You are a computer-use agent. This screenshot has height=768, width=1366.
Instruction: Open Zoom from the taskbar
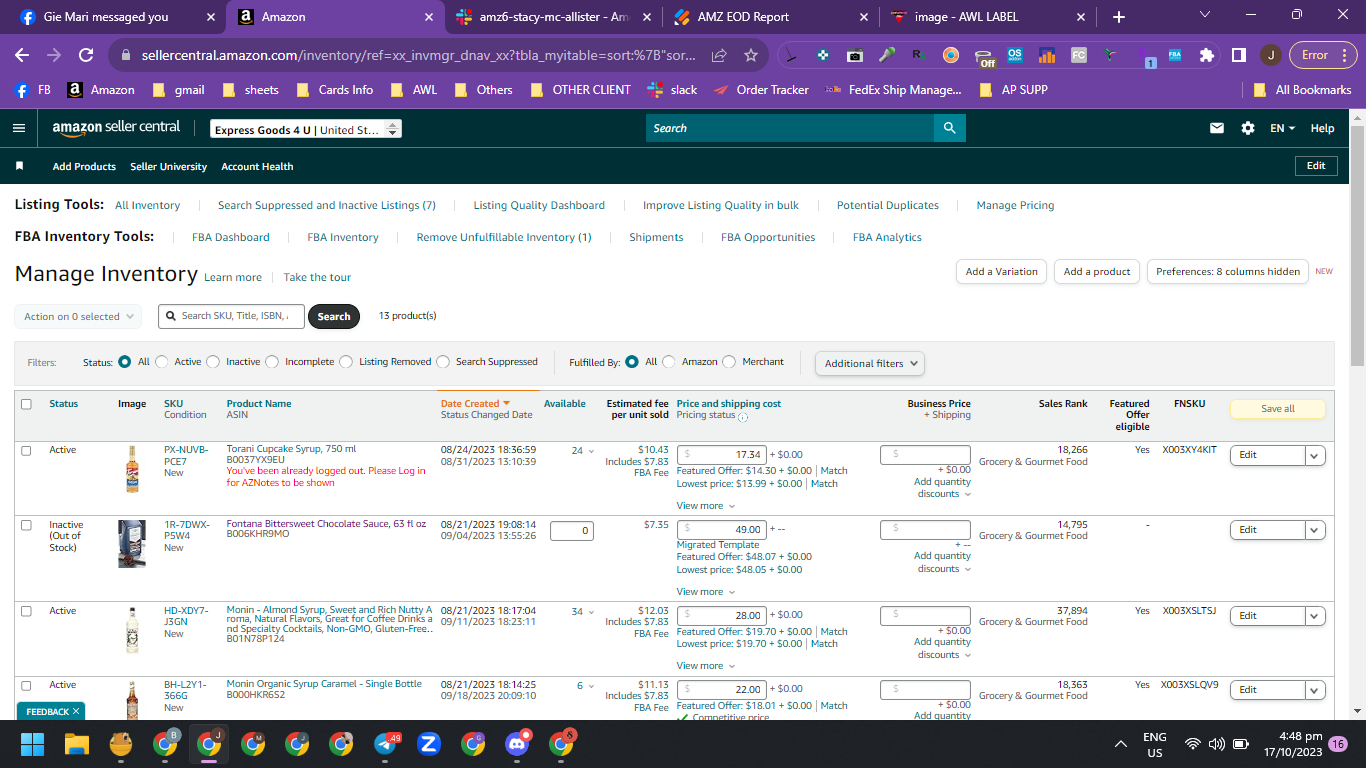click(429, 744)
